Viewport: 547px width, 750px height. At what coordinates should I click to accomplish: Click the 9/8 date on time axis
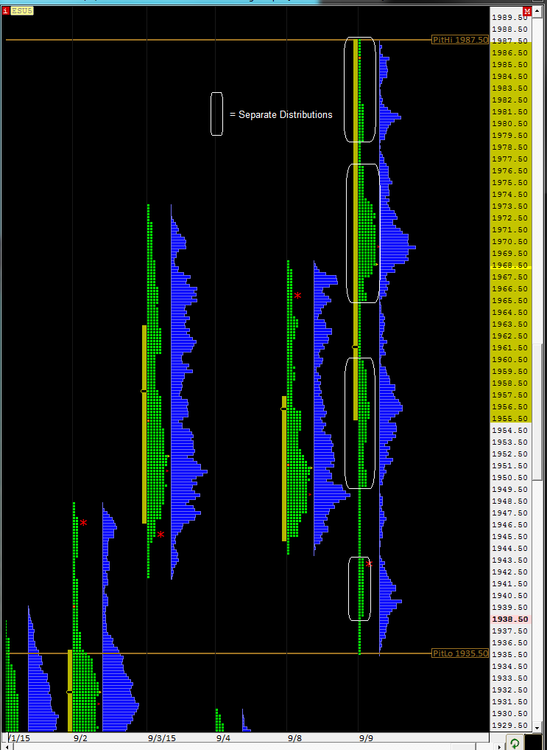click(x=295, y=738)
